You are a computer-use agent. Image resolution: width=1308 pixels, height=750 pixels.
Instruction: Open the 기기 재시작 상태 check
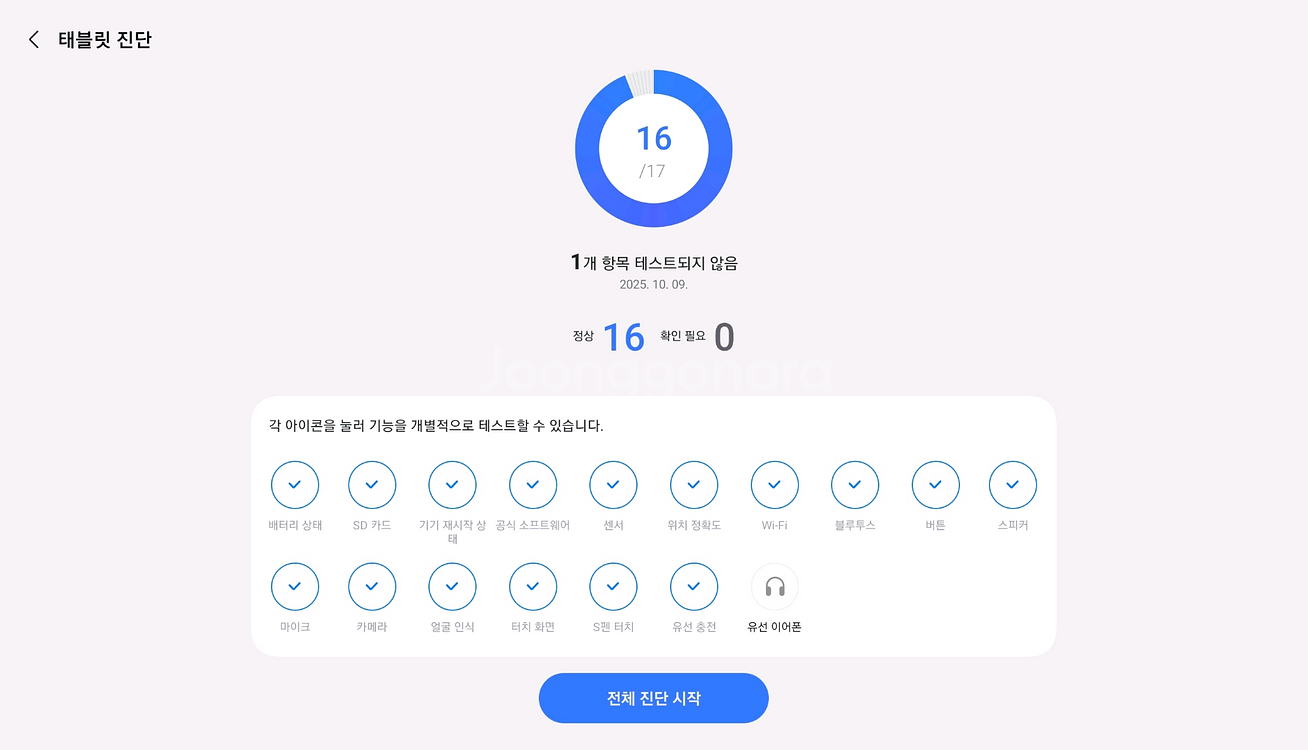tap(452, 485)
